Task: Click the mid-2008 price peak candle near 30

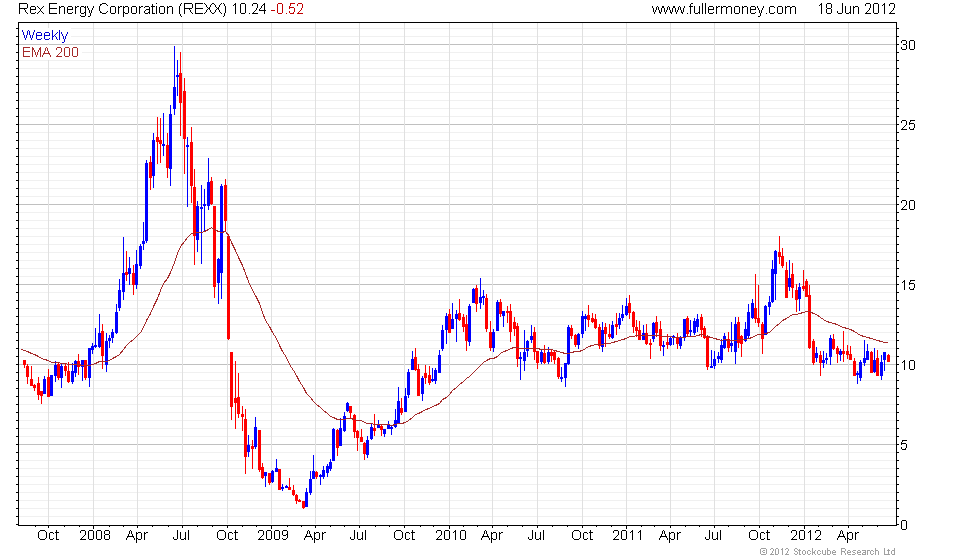Action: (174, 81)
